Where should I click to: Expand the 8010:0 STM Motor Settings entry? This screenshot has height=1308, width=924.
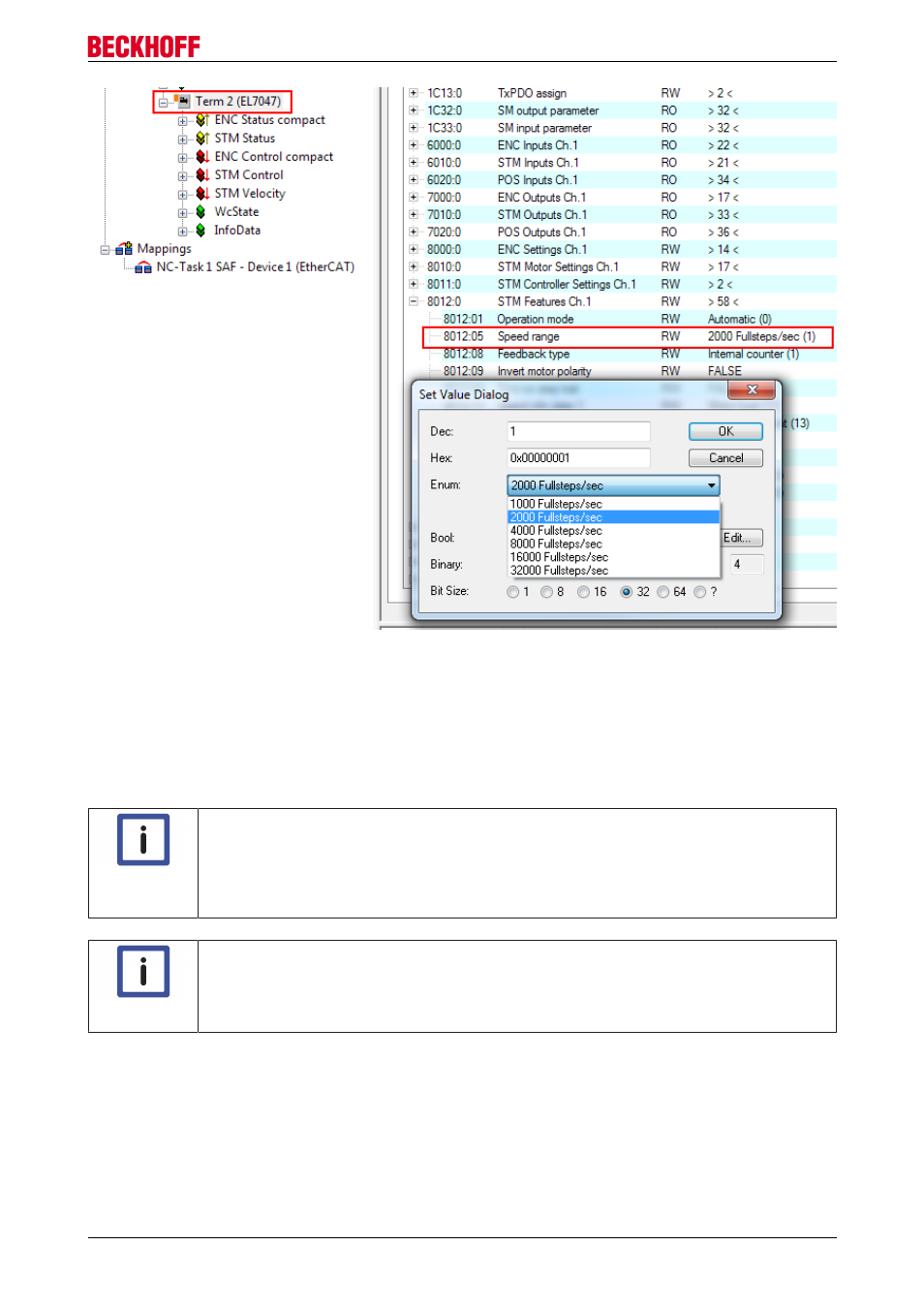click(x=414, y=267)
